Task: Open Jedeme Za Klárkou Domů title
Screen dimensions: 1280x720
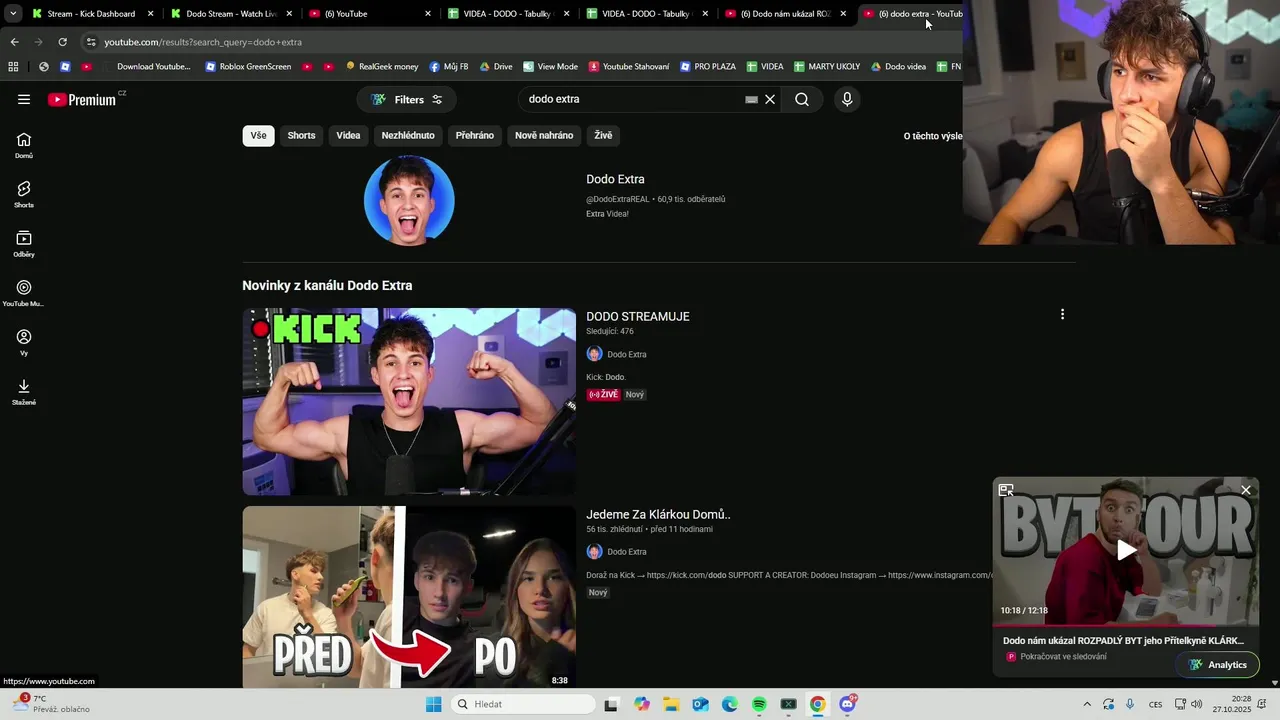Action: (x=658, y=514)
